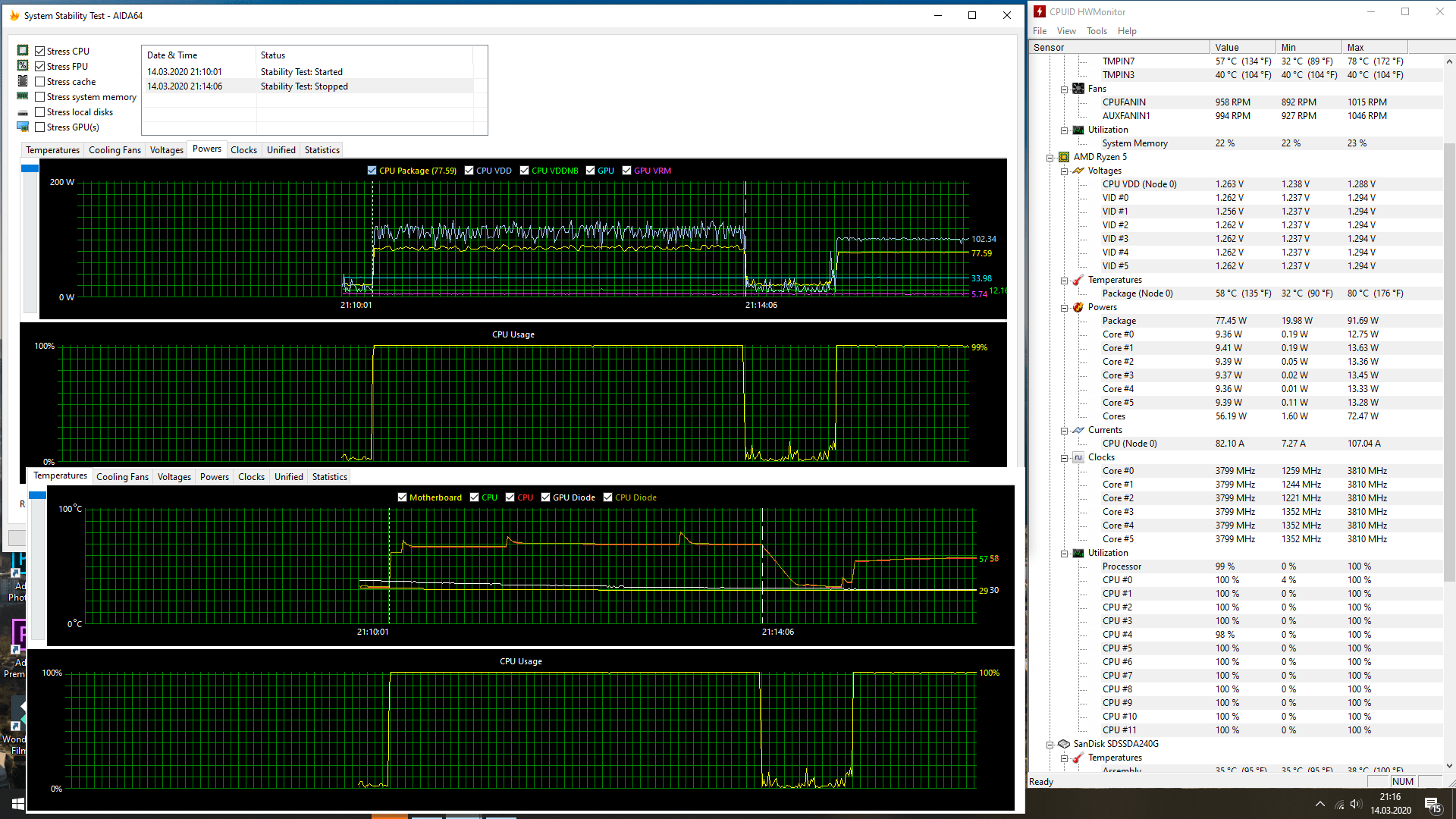The width and height of the screenshot is (1456, 819).
Task: Click the Stress system memory RAM icon
Action: pyautogui.click(x=23, y=96)
